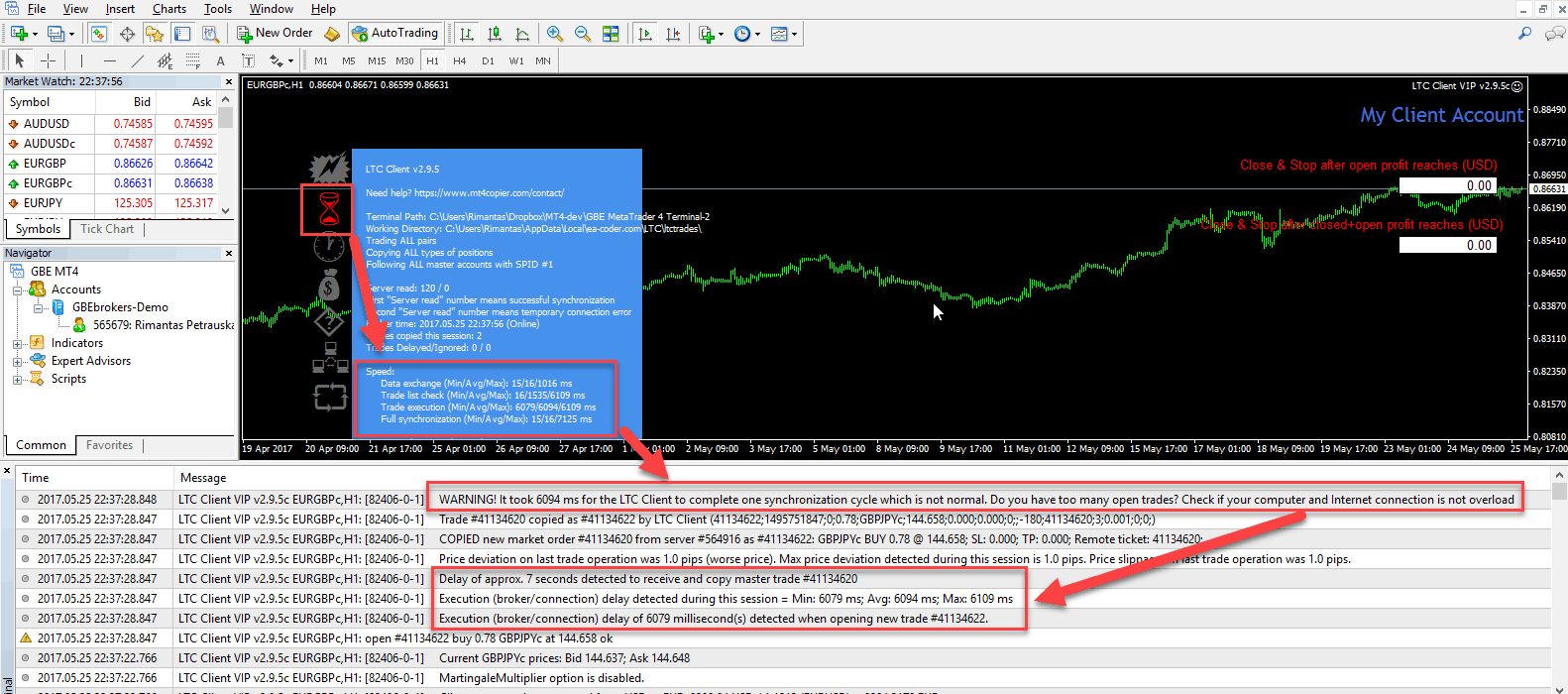Select the horizontal line tool

109,60
